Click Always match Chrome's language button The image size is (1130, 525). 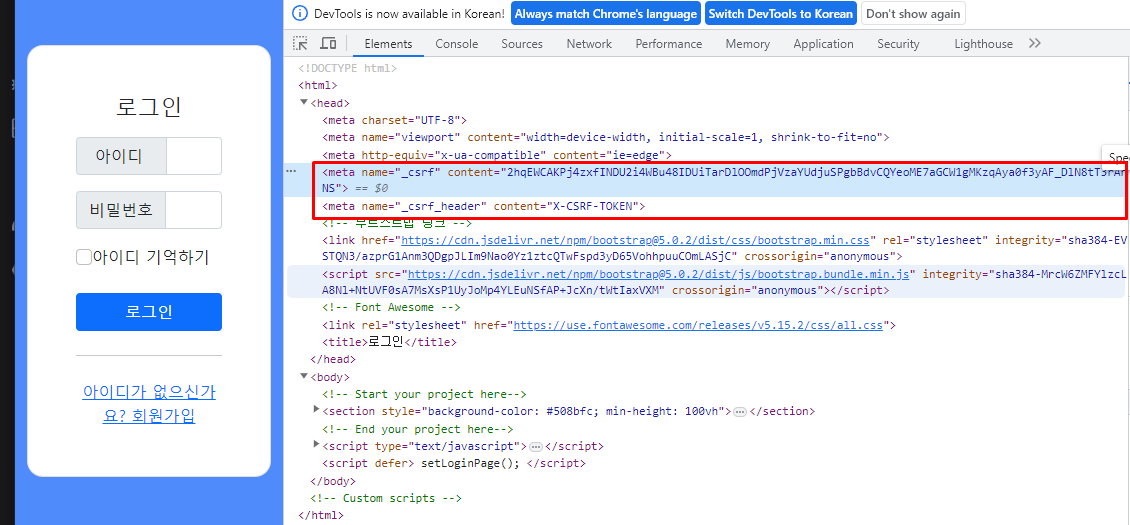(x=606, y=14)
